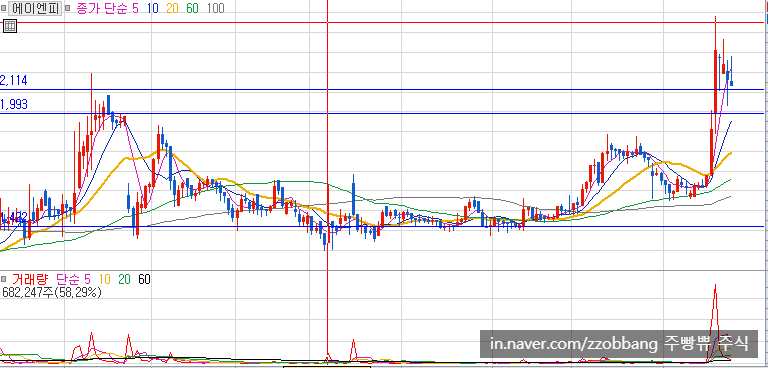The height and width of the screenshot is (368, 768).
Task: Click the 종가 단순 indicator label
Action: coord(102,8)
